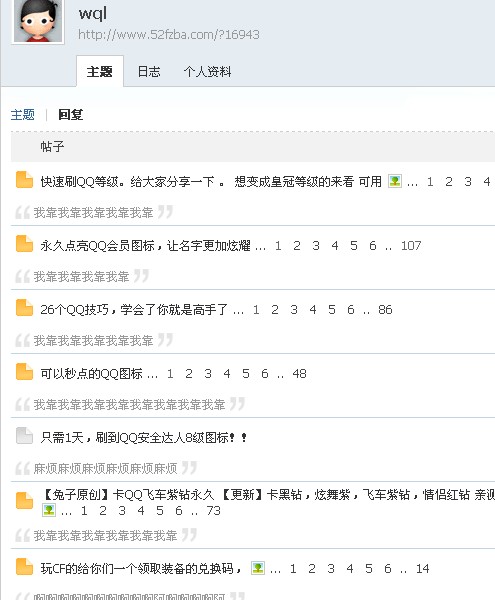Open thread 永久点亮QQ会员图标
495x600 pixels.
pos(146,245)
